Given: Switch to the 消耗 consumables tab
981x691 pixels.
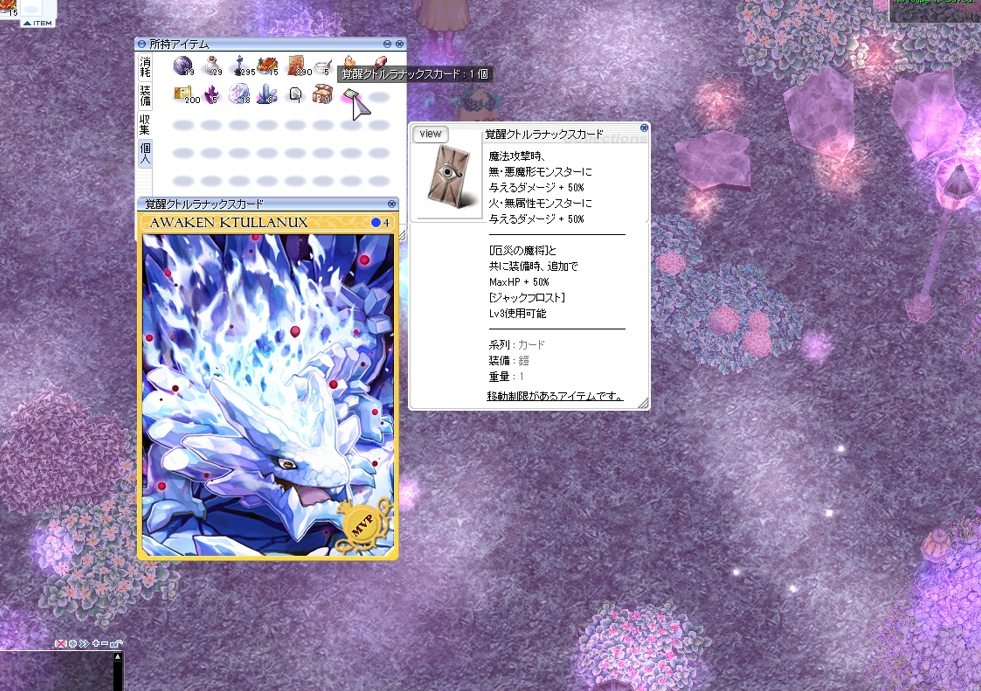Looking at the screenshot, I should click(145, 67).
